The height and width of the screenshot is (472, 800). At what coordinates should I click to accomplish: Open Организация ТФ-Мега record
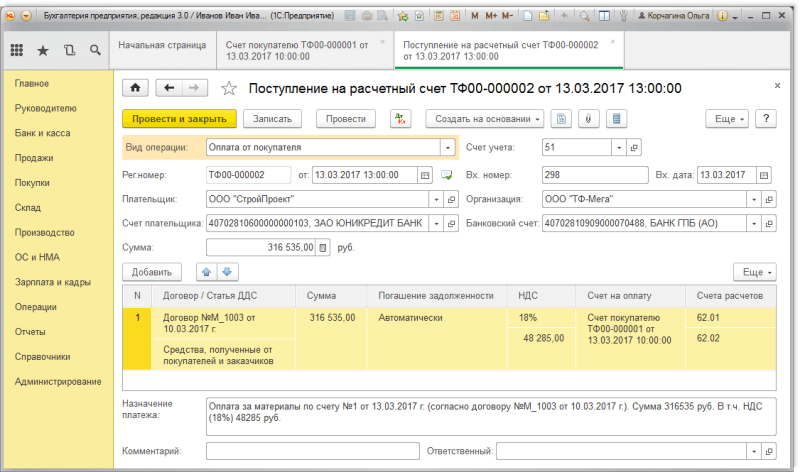[x=769, y=200]
